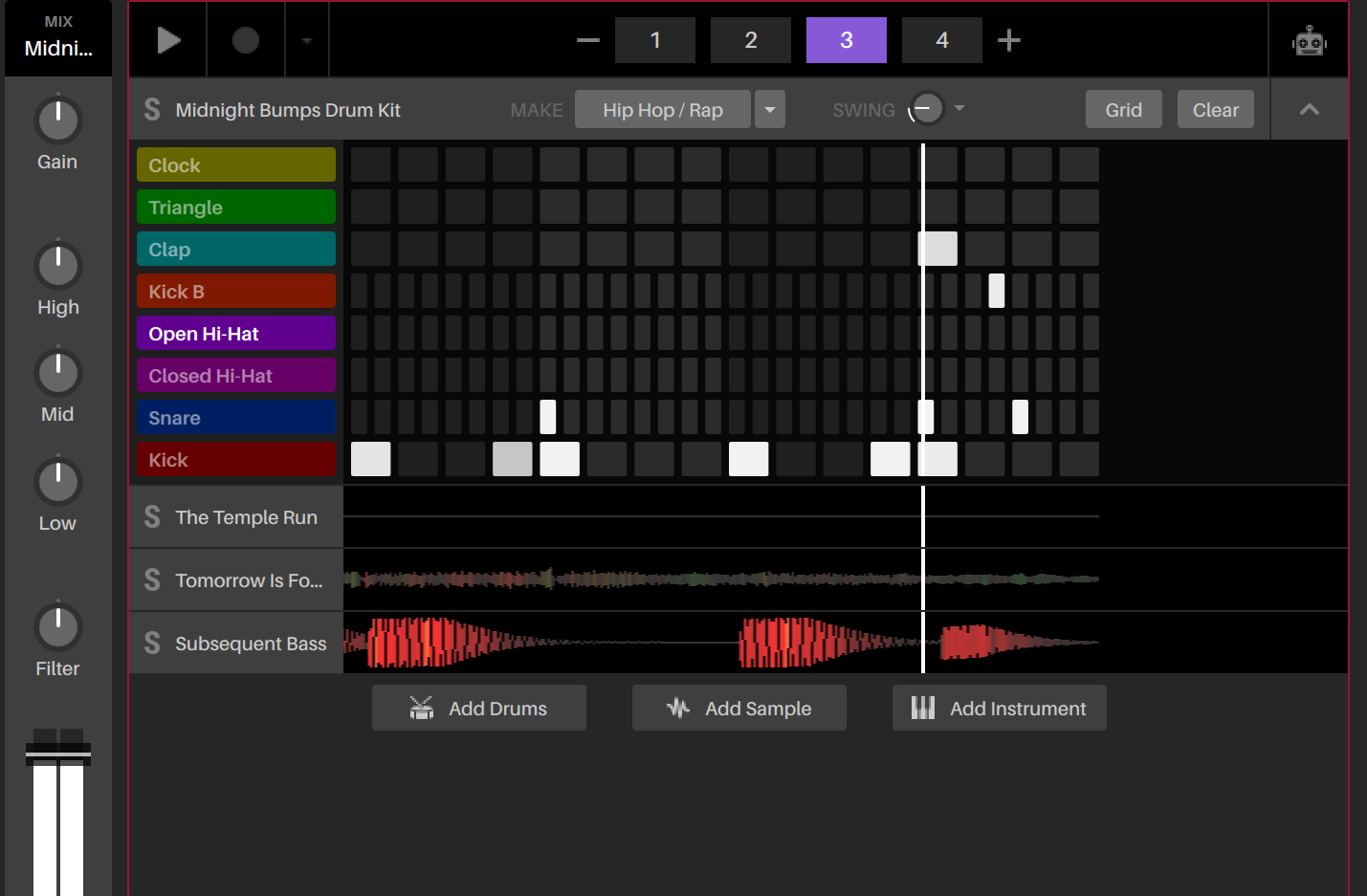Click Add Instrument button
Screen dimensions: 1367x896
point(1000,708)
